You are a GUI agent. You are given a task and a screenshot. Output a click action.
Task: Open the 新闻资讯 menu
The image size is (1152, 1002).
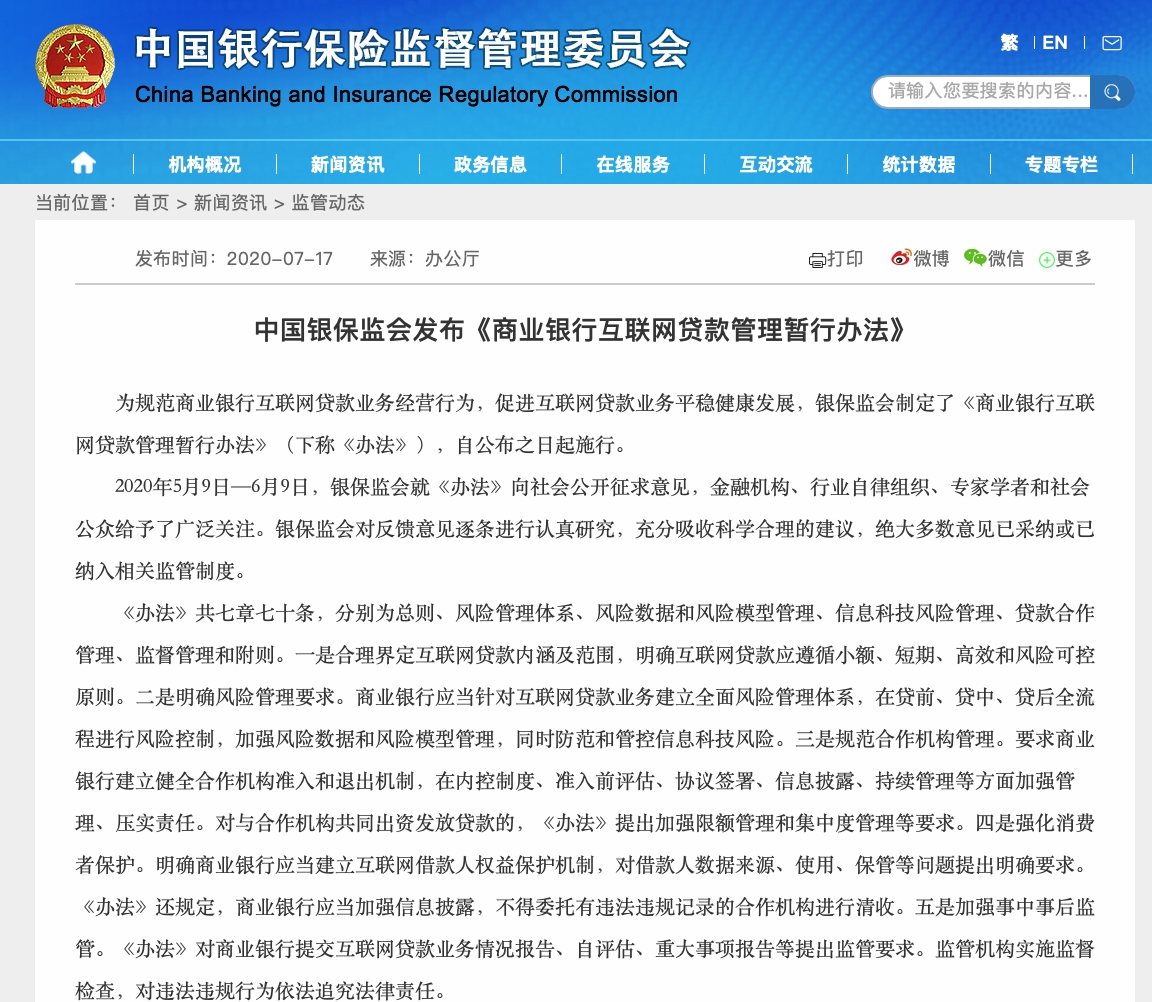coord(348,165)
